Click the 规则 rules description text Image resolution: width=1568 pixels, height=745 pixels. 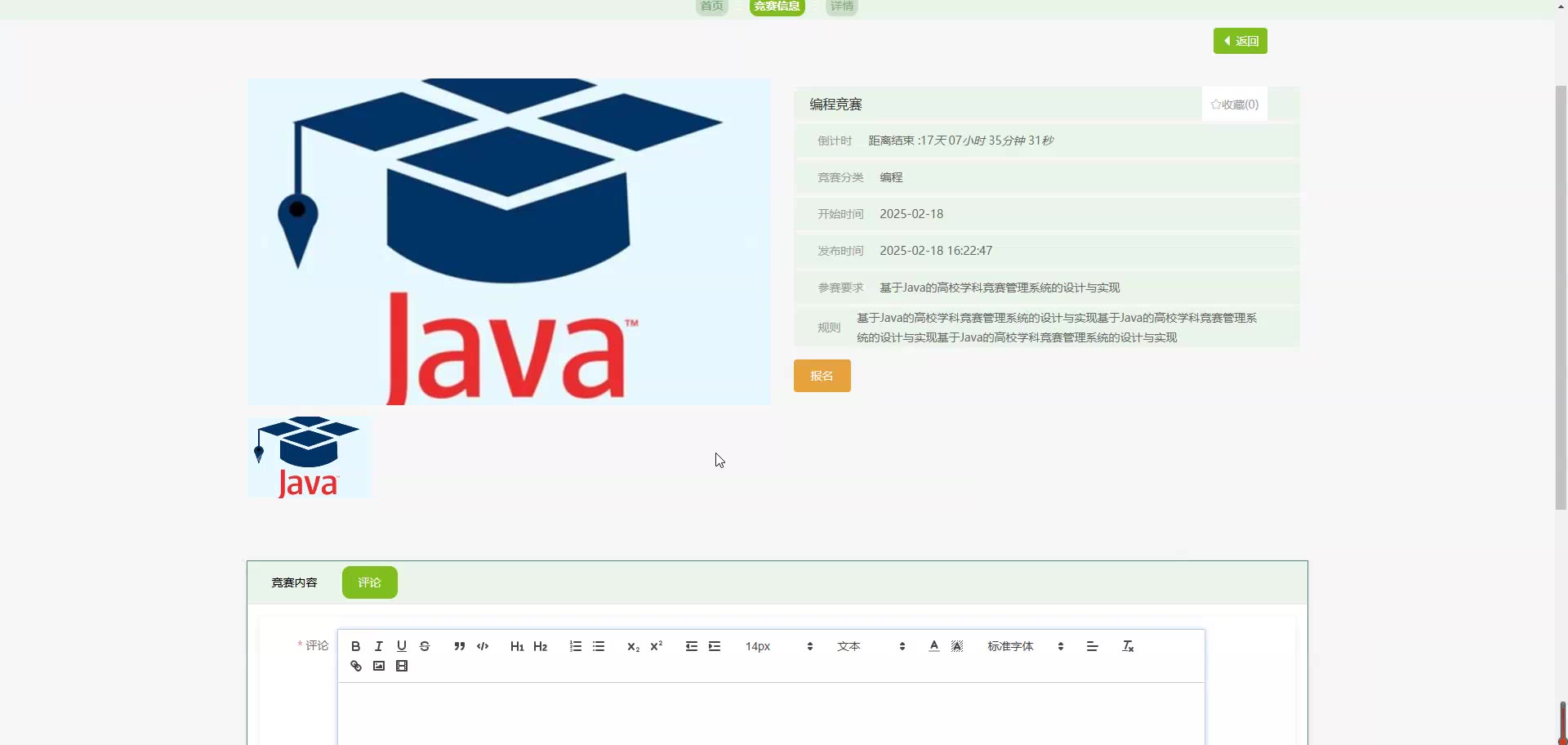[x=1057, y=328]
